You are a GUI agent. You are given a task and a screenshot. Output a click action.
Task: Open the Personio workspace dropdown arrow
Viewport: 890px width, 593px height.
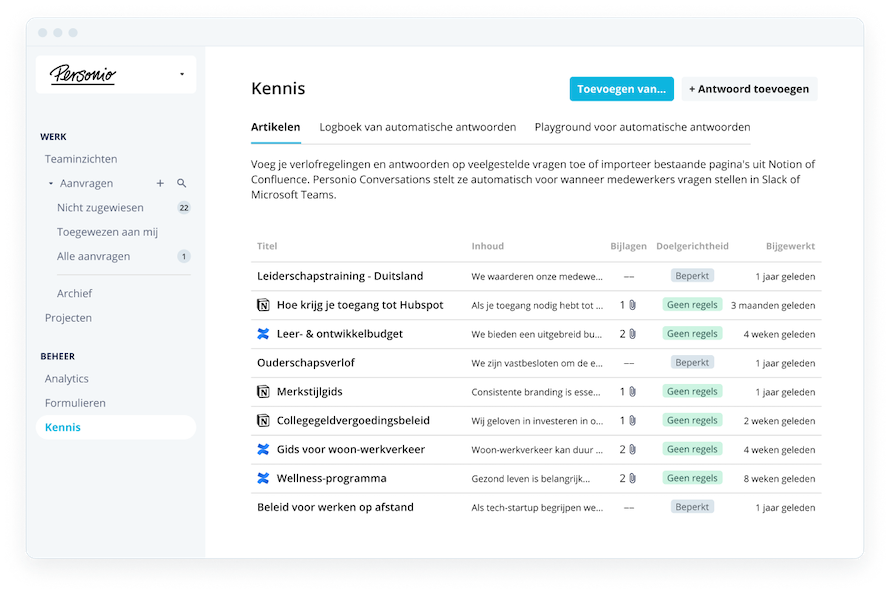(182, 74)
